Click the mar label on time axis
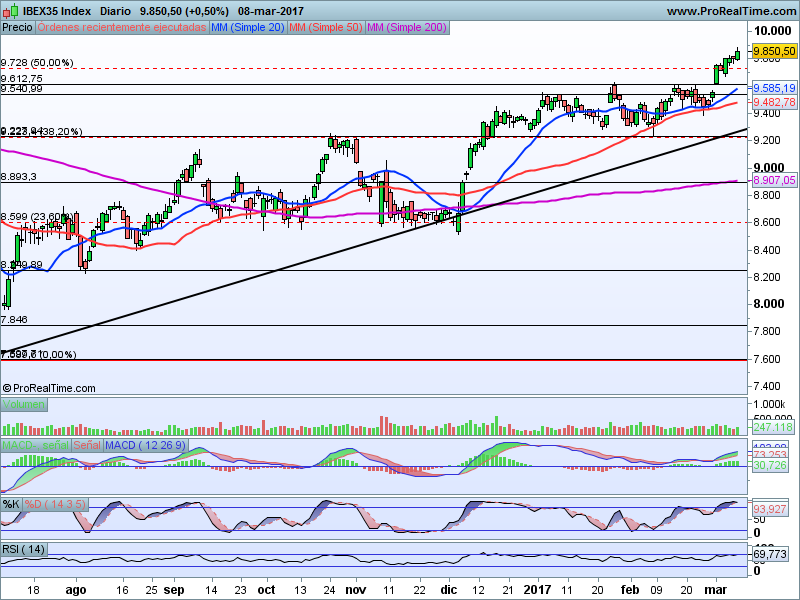 [715, 590]
